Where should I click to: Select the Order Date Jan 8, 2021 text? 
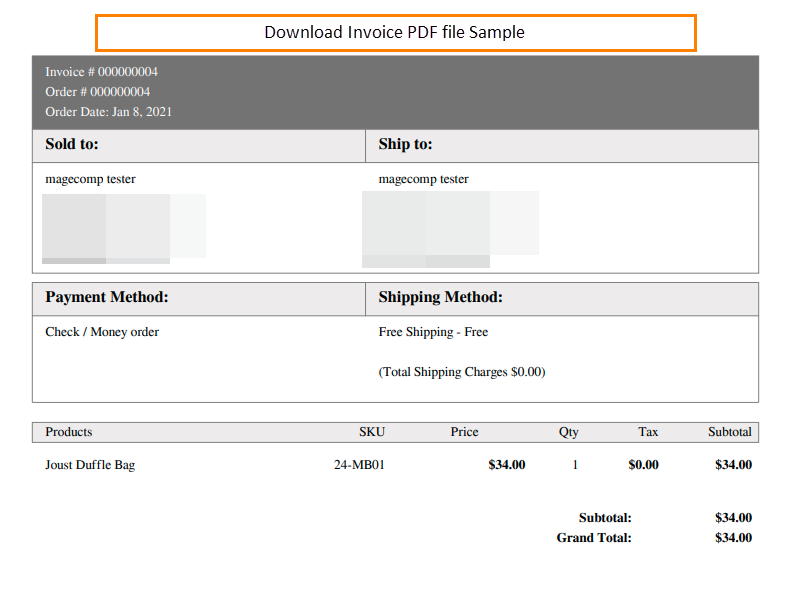[x=108, y=112]
